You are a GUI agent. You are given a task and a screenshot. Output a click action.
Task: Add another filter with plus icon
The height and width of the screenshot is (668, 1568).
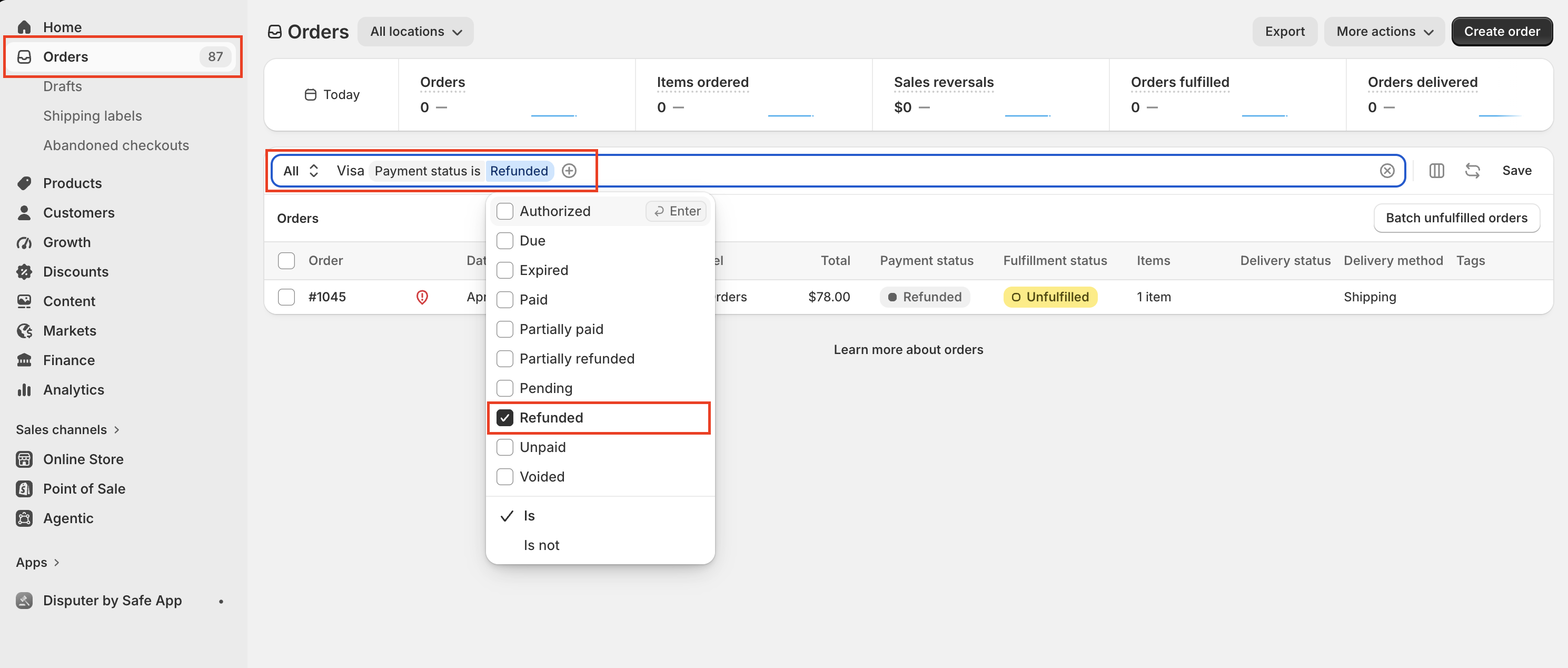pos(569,171)
